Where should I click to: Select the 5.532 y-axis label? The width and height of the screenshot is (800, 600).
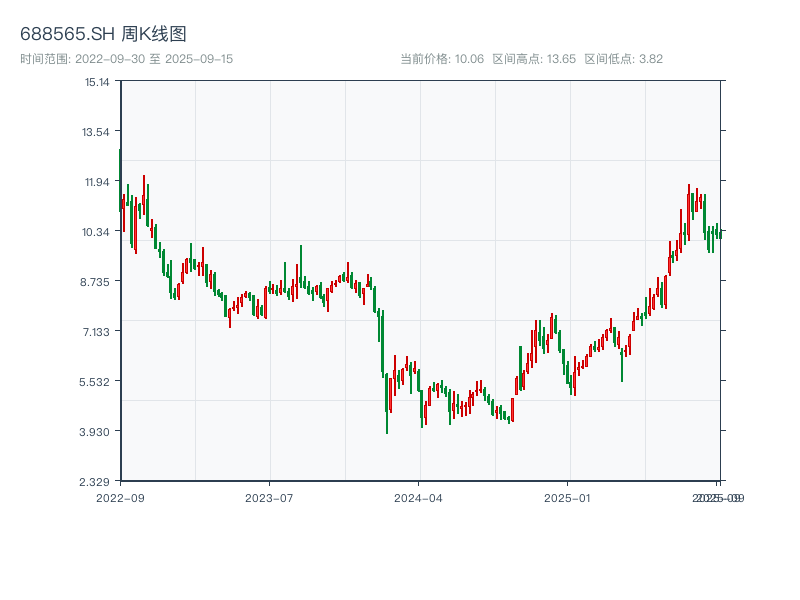click(x=97, y=381)
